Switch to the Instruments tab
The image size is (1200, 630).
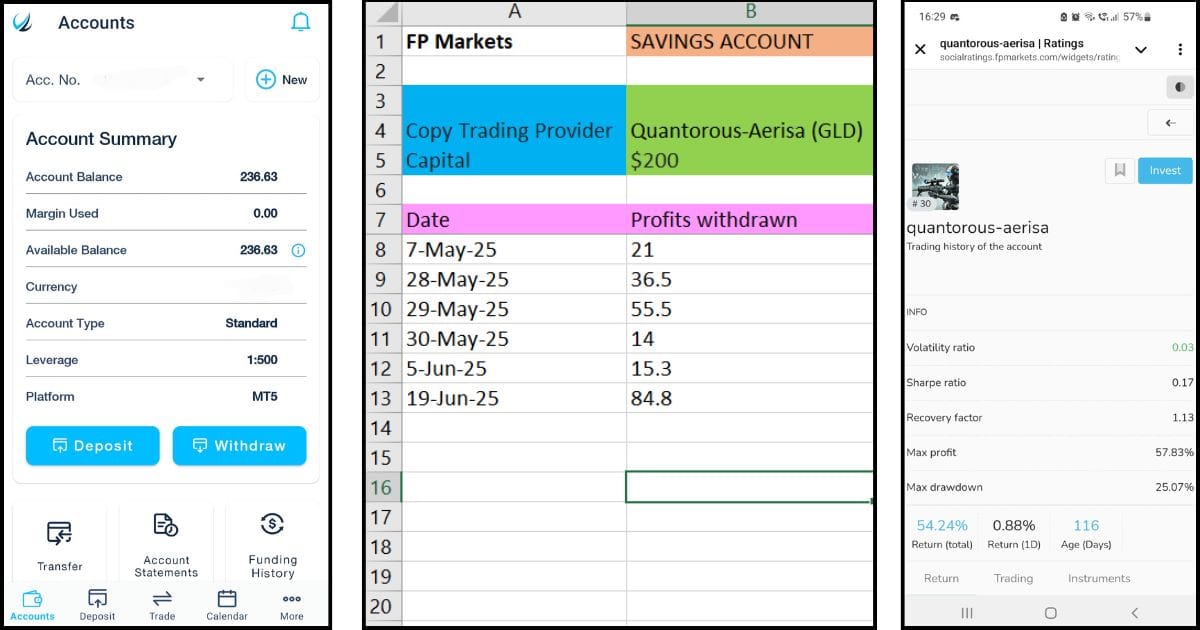[1099, 578]
